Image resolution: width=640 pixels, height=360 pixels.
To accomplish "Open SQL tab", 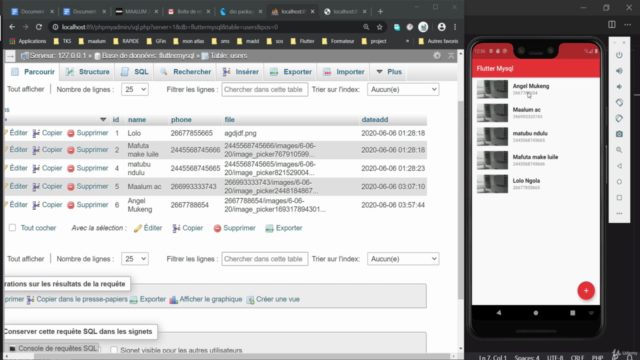I will coord(135,72).
